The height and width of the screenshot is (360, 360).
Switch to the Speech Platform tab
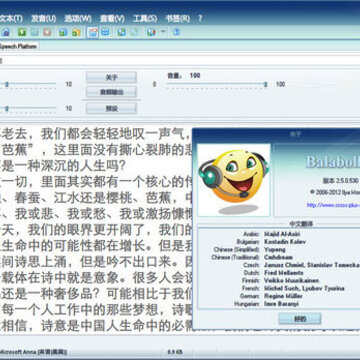[18, 46]
